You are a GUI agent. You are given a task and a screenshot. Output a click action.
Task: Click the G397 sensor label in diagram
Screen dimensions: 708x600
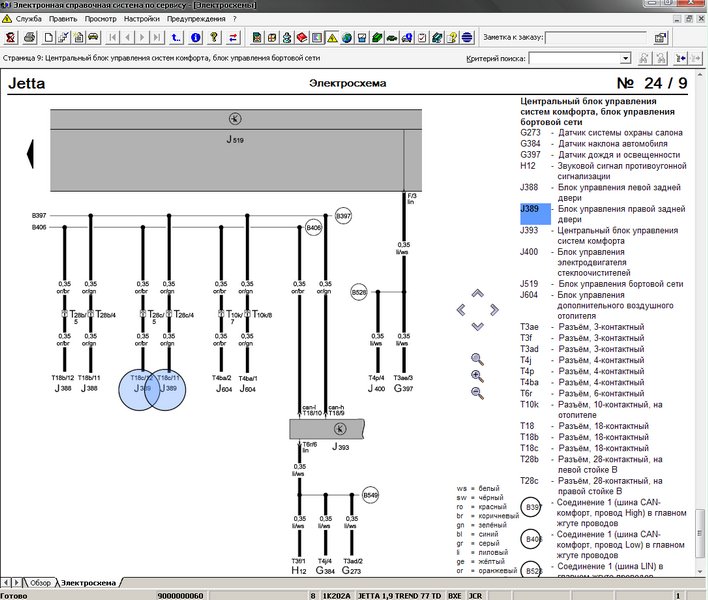[x=404, y=388]
